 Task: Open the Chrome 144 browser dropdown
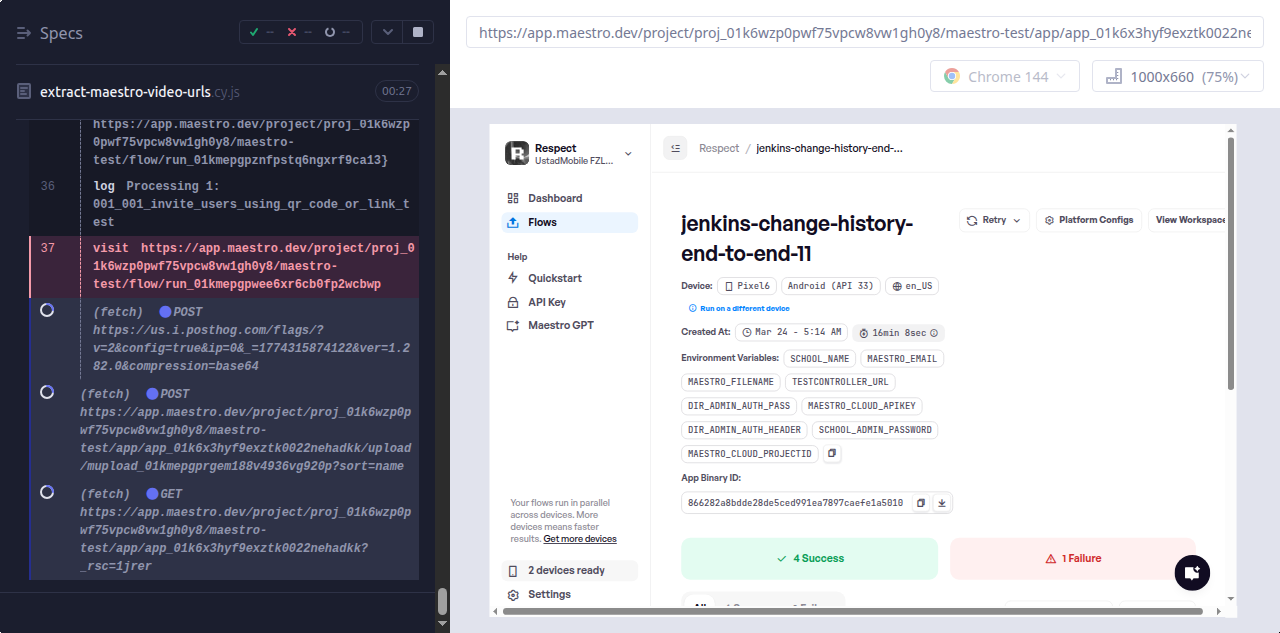(1005, 77)
